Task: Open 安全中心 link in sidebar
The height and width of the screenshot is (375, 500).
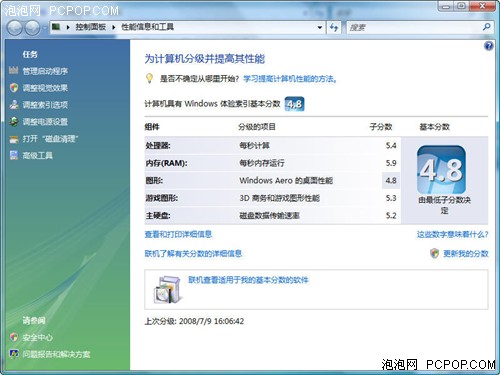Action: click(x=37, y=338)
